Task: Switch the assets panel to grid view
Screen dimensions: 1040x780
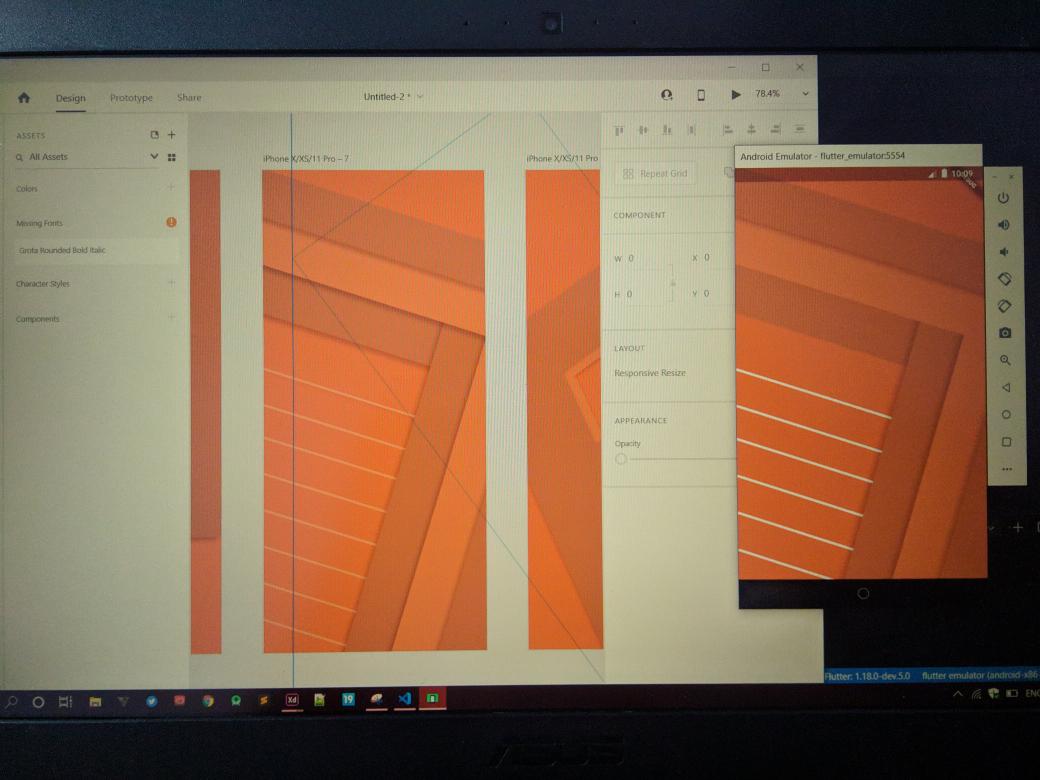Action: [172, 157]
